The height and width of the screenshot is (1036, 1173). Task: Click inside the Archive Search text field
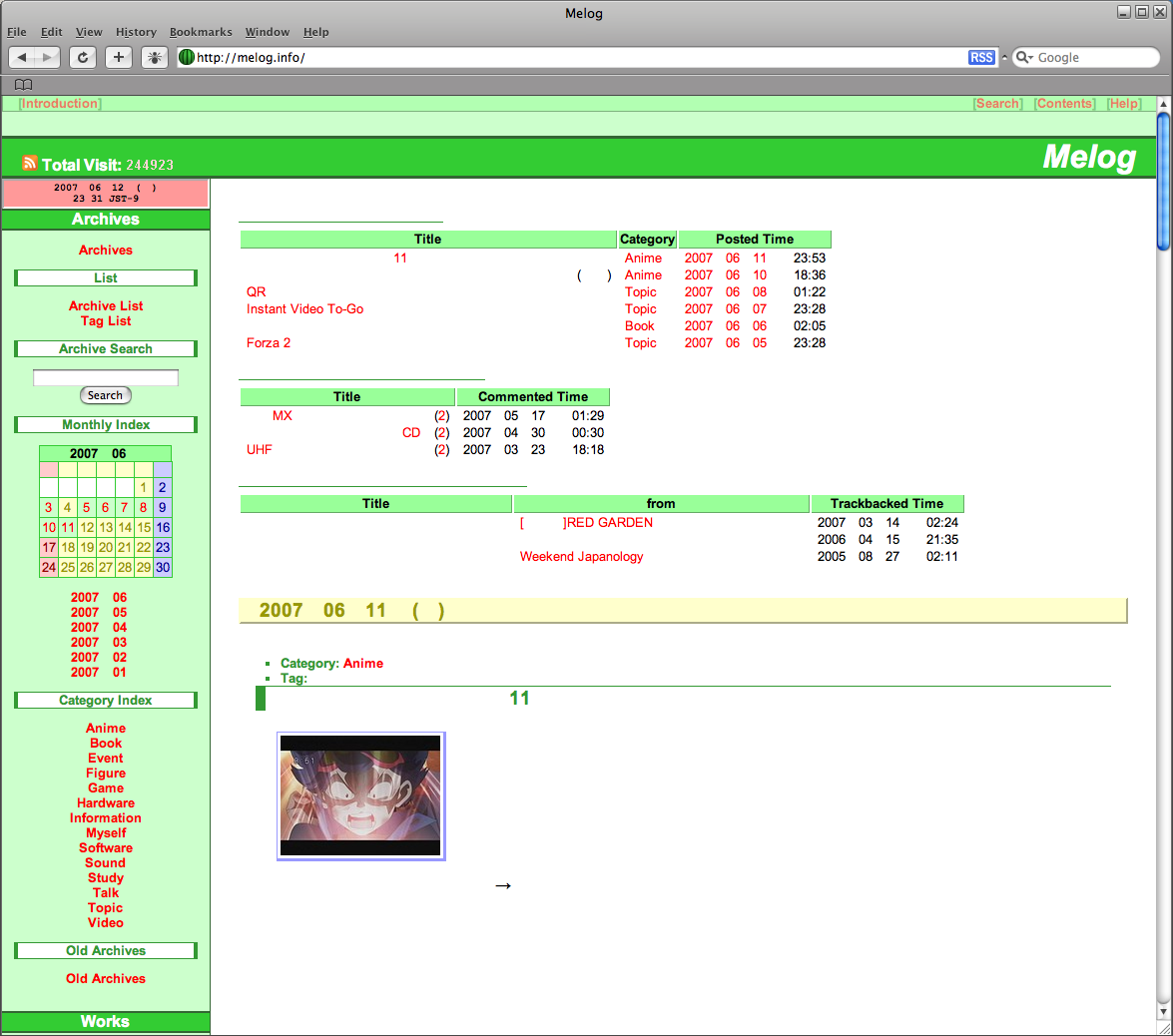[x=106, y=377]
